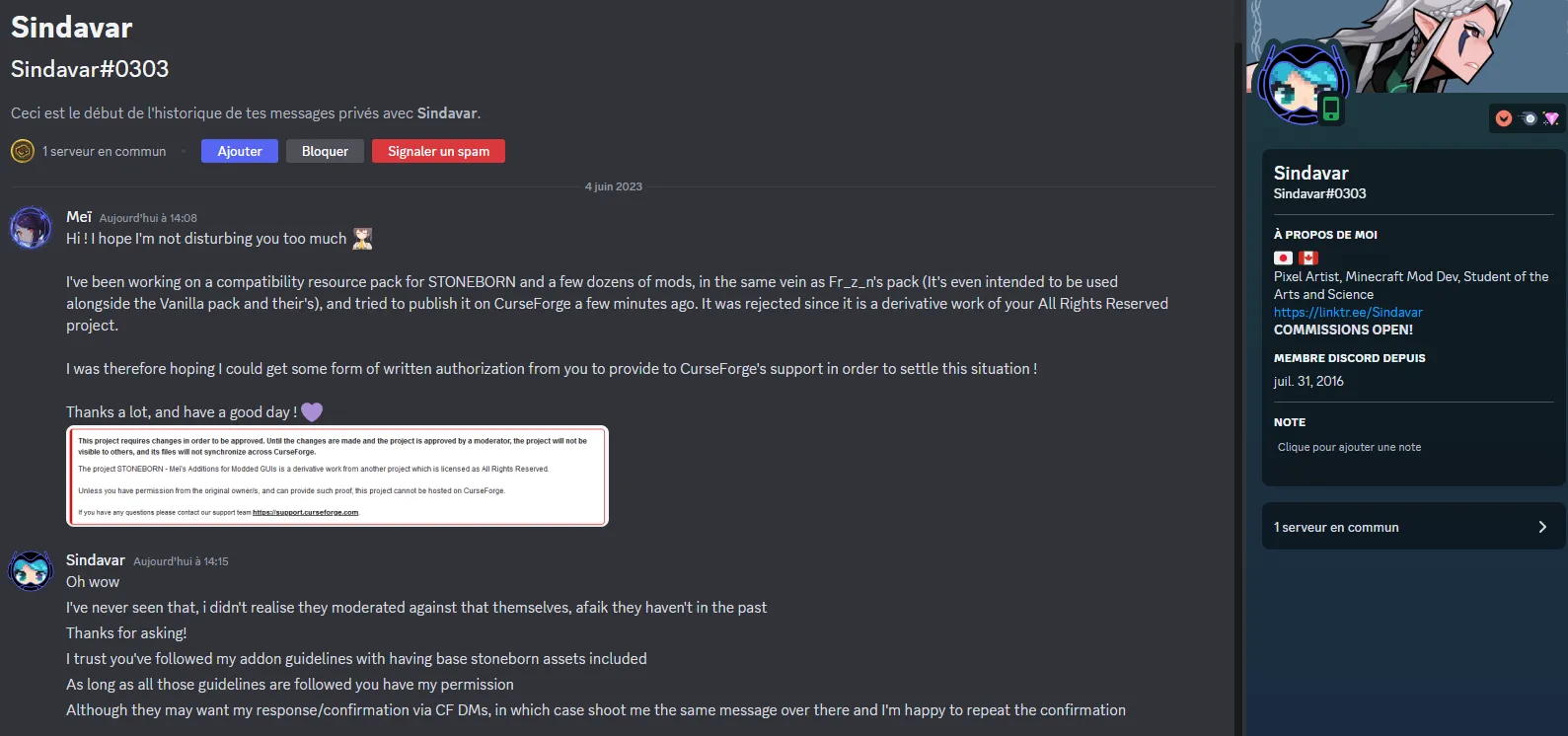Click the orange HypeSquad badge
The width and height of the screenshot is (1568, 736).
tap(1504, 118)
